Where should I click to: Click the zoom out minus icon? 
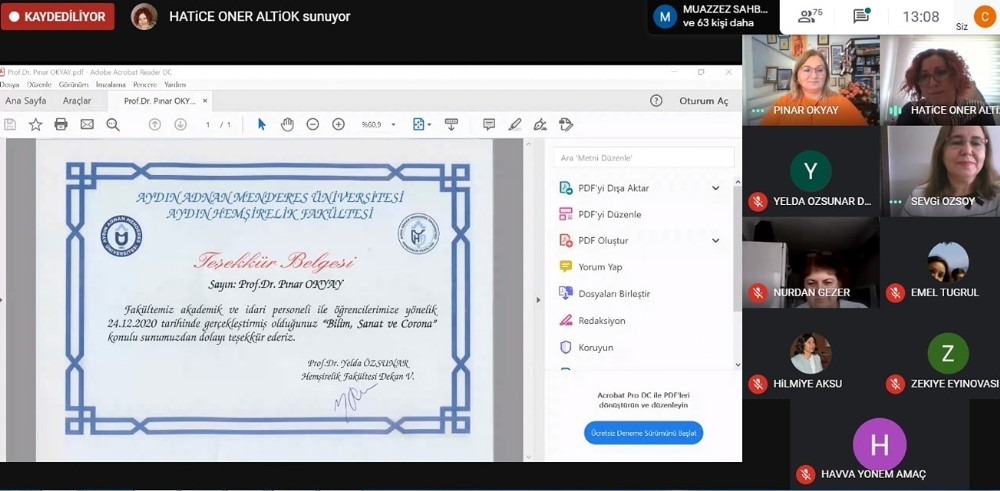coord(312,124)
